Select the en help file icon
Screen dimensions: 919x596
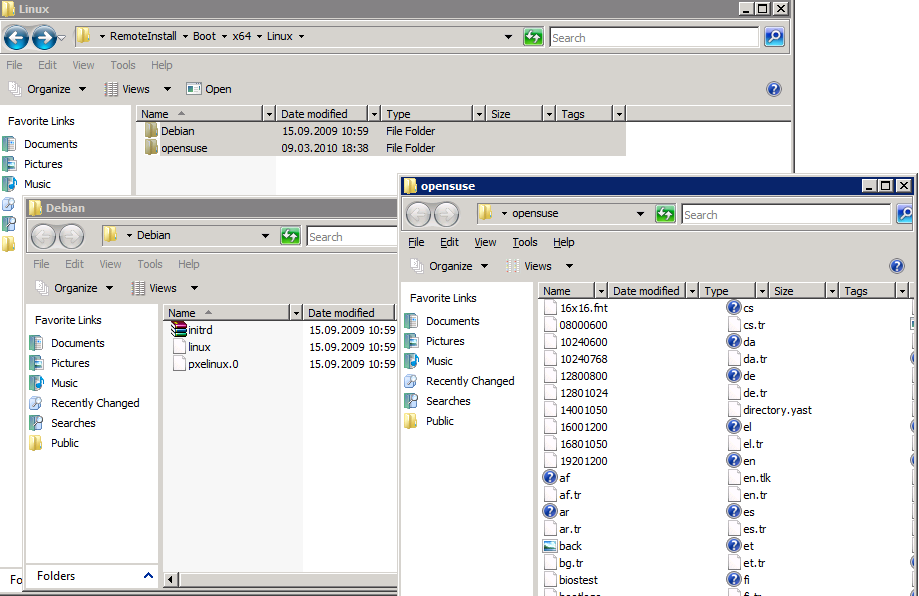[734, 460]
